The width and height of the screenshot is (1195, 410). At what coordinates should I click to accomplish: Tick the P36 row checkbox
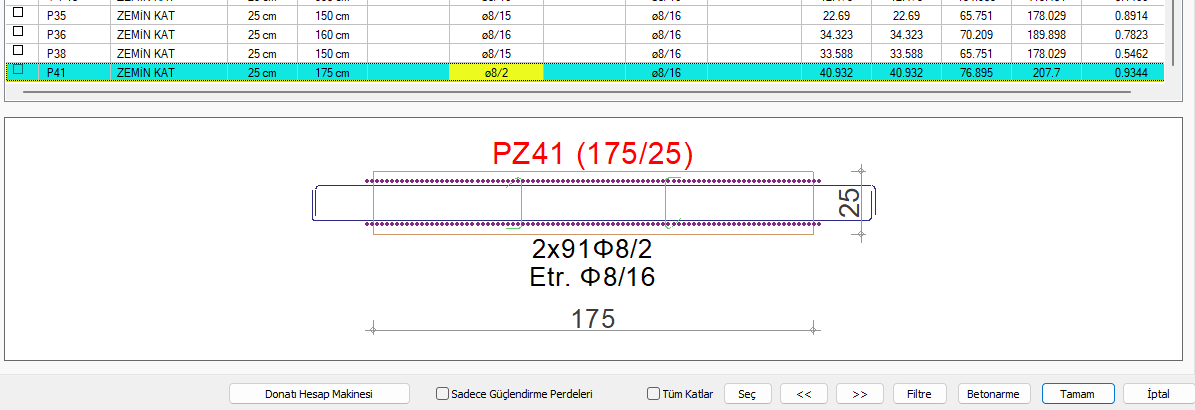click(x=17, y=34)
